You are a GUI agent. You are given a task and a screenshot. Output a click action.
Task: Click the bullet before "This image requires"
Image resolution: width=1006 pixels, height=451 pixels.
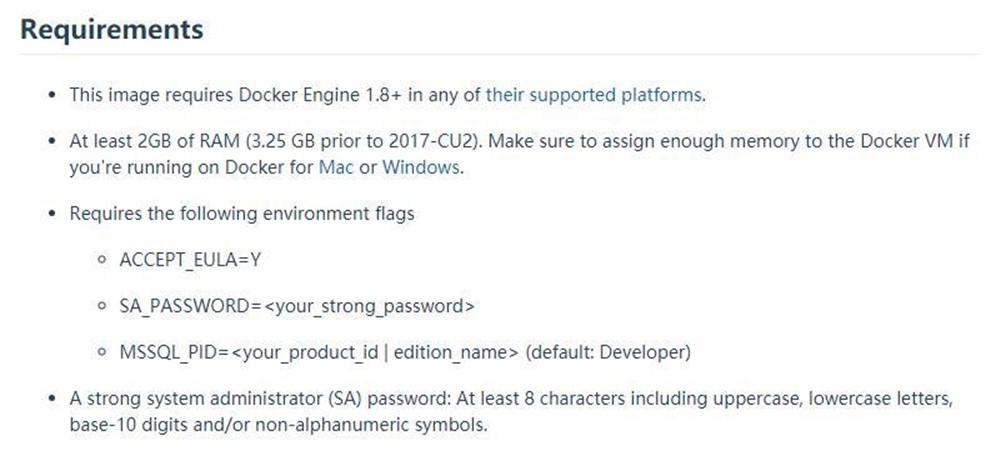tap(52, 97)
